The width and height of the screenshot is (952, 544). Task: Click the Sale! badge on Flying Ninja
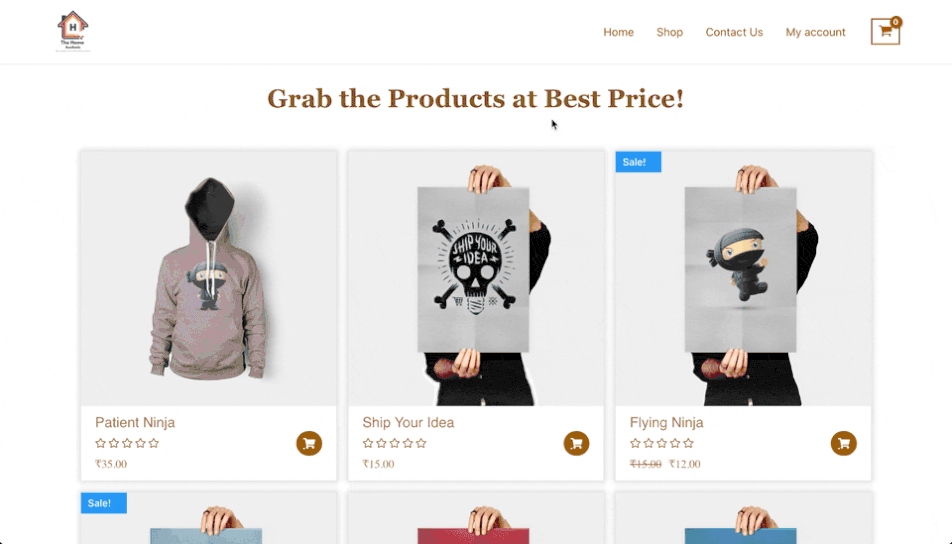tap(638, 162)
